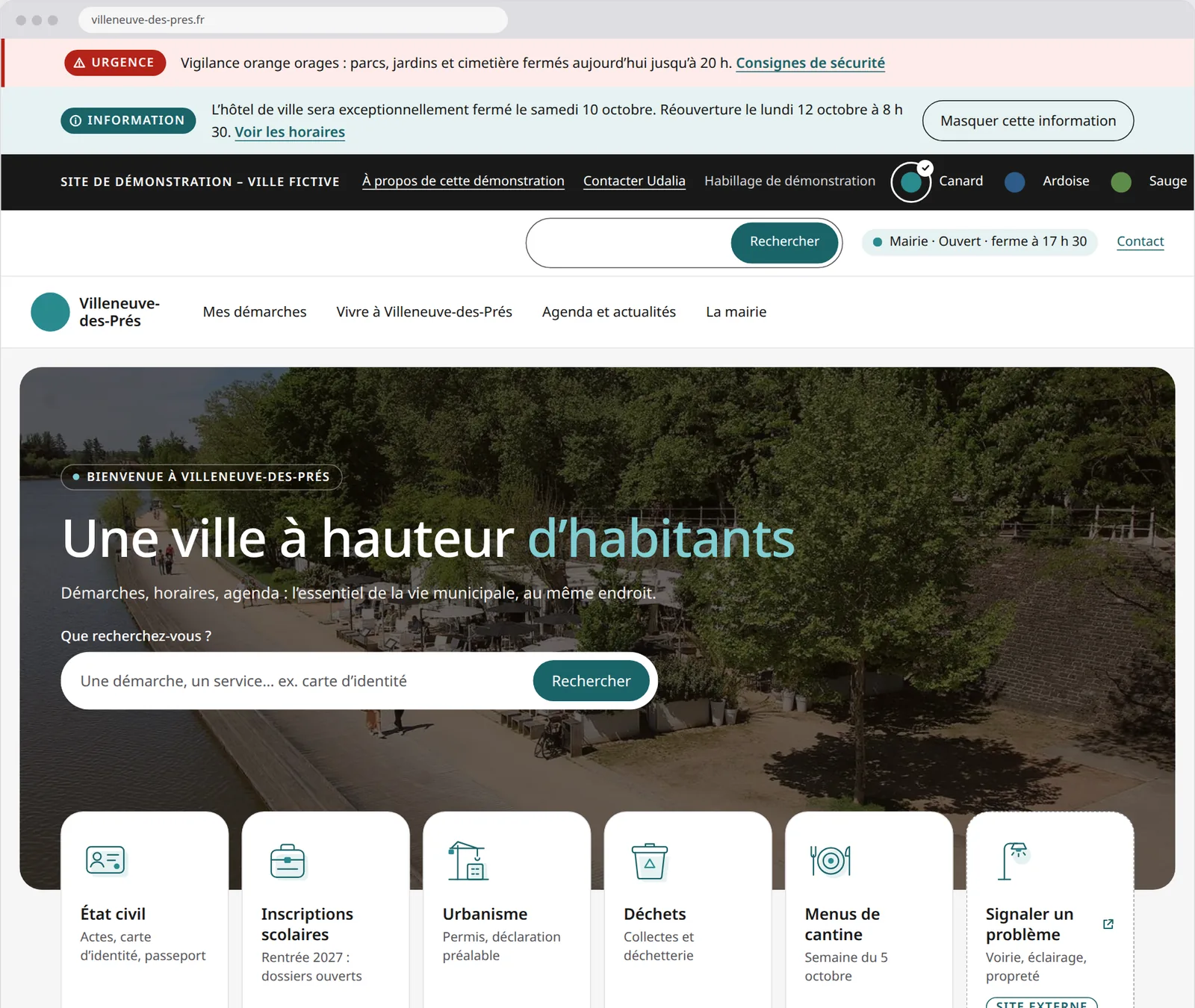
Task: Click the Déchets trash bin icon
Action: pos(650,861)
